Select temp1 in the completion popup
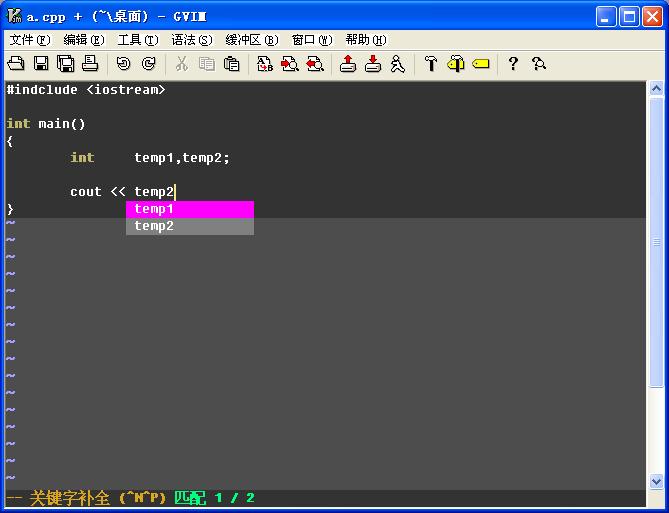This screenshot has width=669, height=513. (x=190, y=209)
